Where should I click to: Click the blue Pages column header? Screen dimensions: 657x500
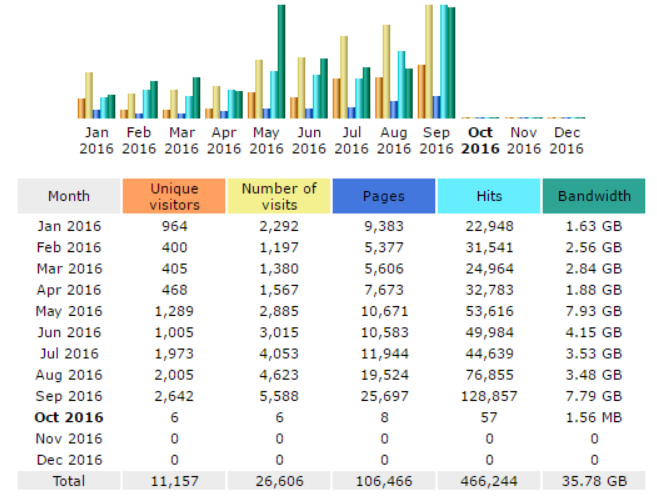pyautogui.click(x=384, y=196)
